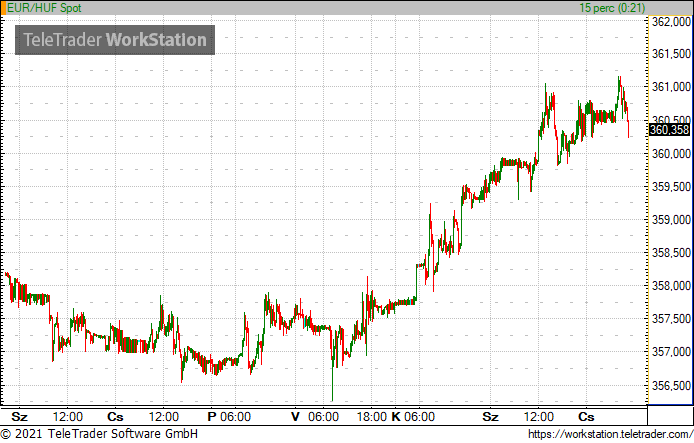Click the 2021 TeleTrader Software GmbH copyright text
This screenshot has width=694, height=443.
coord(99,434)
